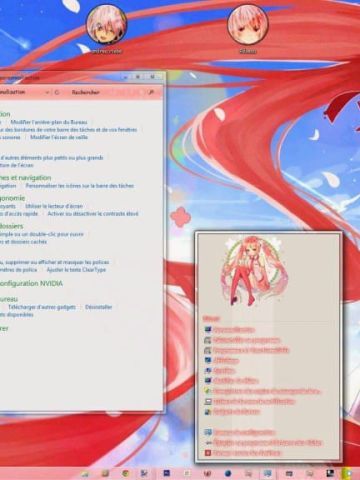Open the right pink-haired avatar desktop shortcut
The width and height of the screenshot is (360, 480).
click(x=248, y=28)
